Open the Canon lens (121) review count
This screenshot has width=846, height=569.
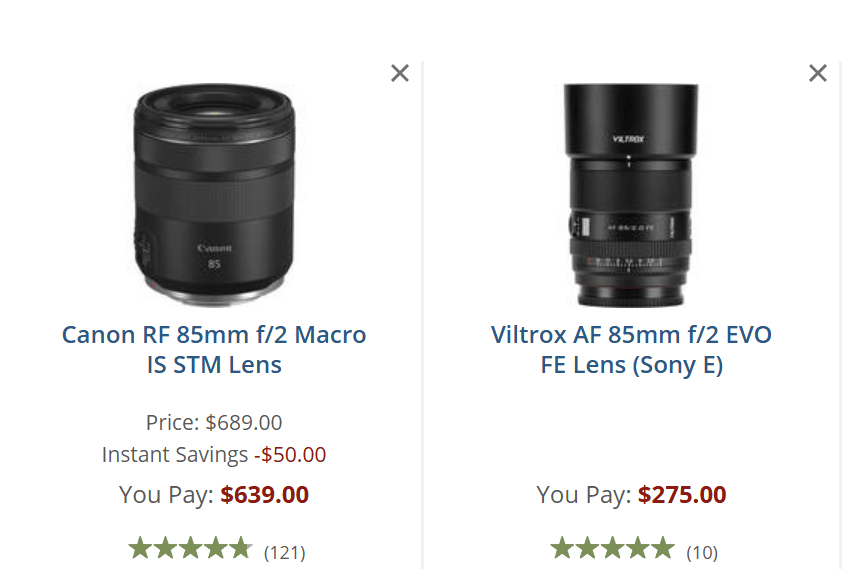pos(285,552)
